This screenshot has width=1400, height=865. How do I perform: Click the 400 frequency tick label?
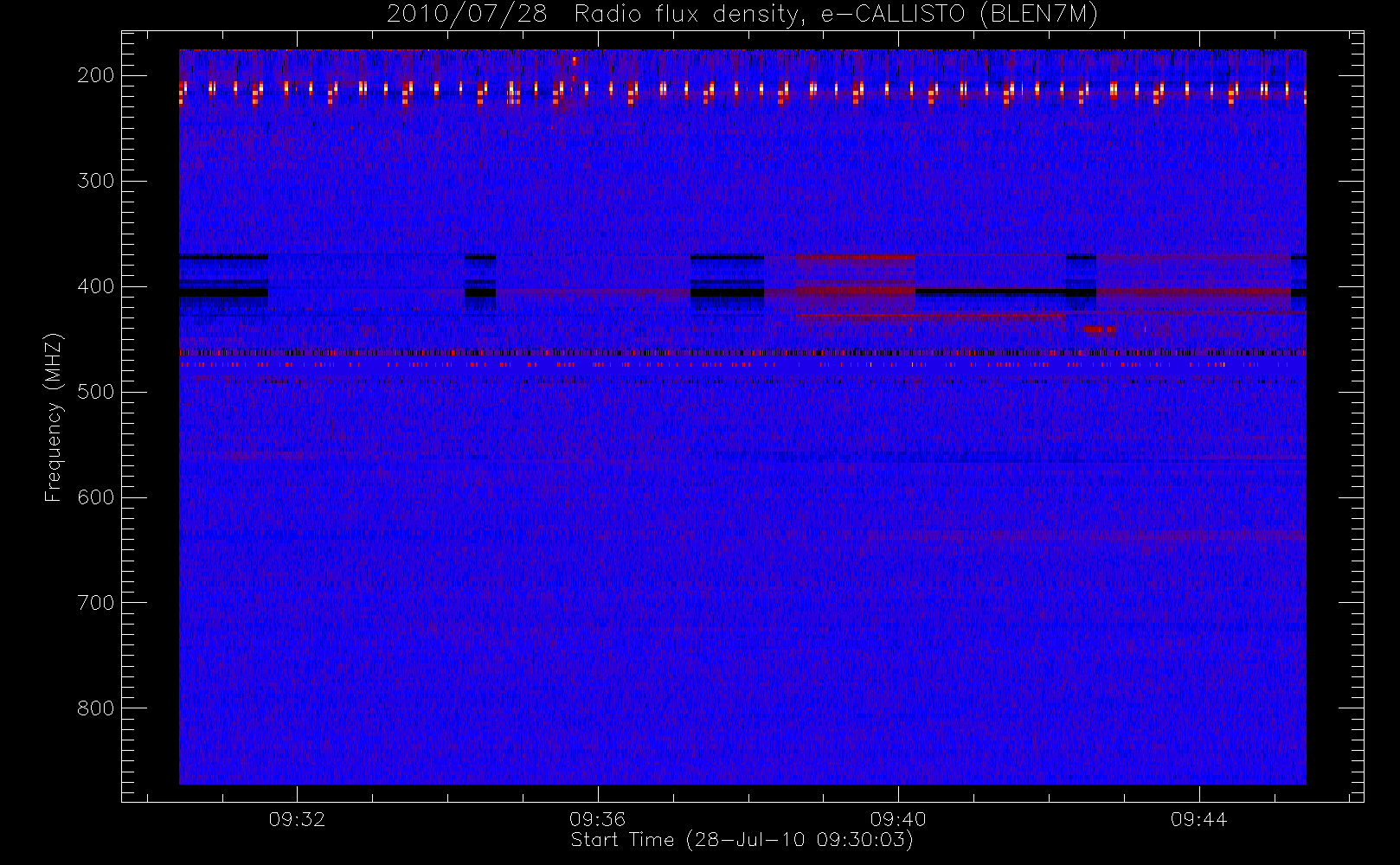point(96,286)
